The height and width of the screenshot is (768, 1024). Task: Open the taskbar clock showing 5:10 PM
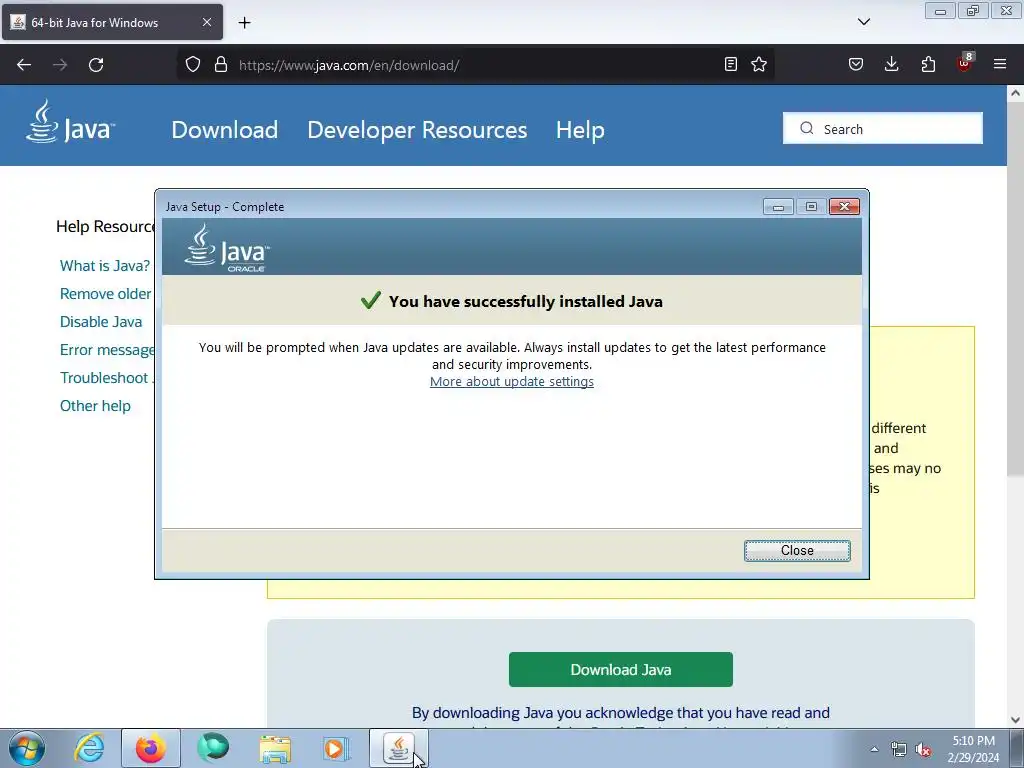(x=973, y=749)
